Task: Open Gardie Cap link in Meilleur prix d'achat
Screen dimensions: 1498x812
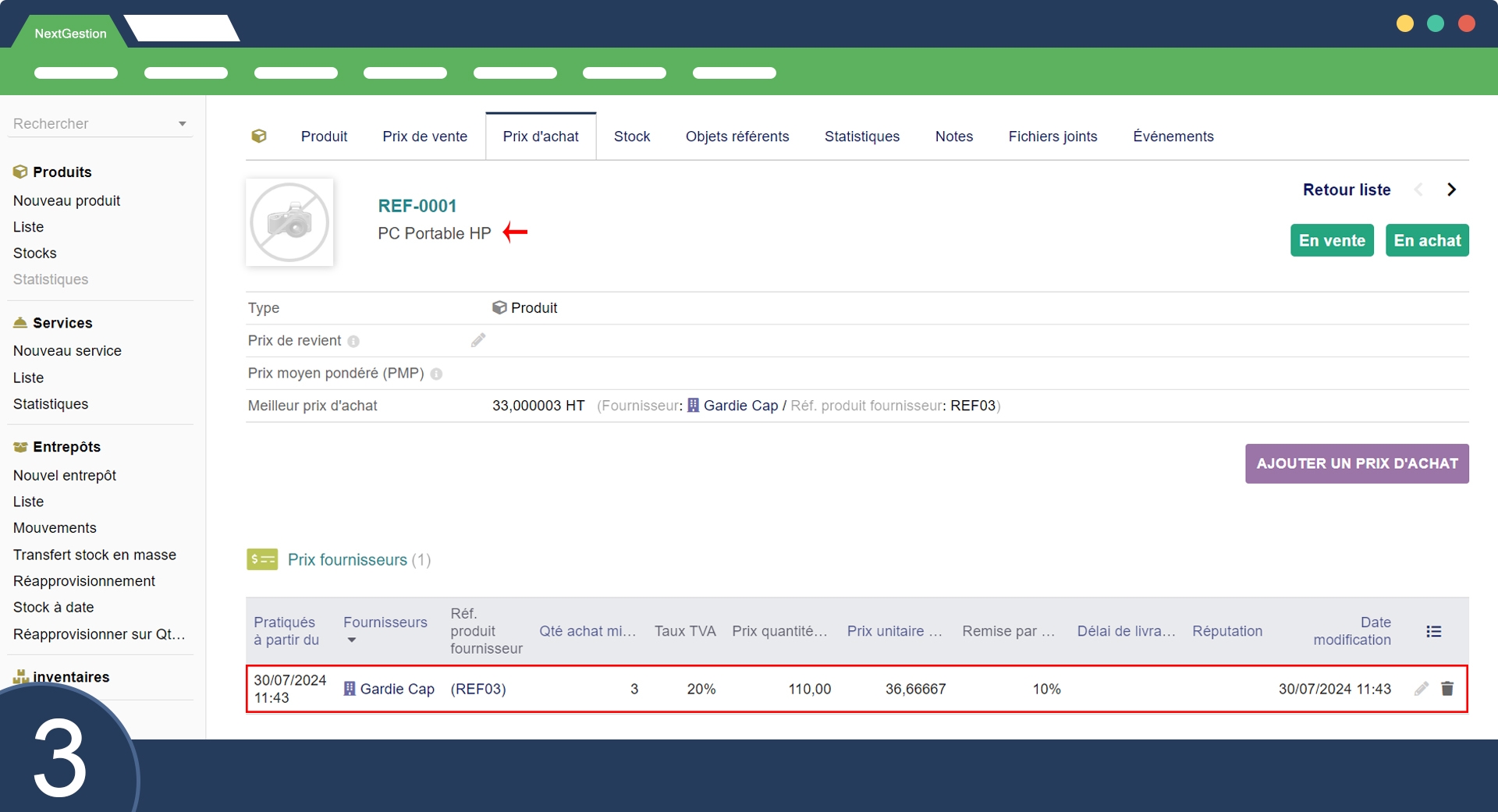Action: click(740, 406)
